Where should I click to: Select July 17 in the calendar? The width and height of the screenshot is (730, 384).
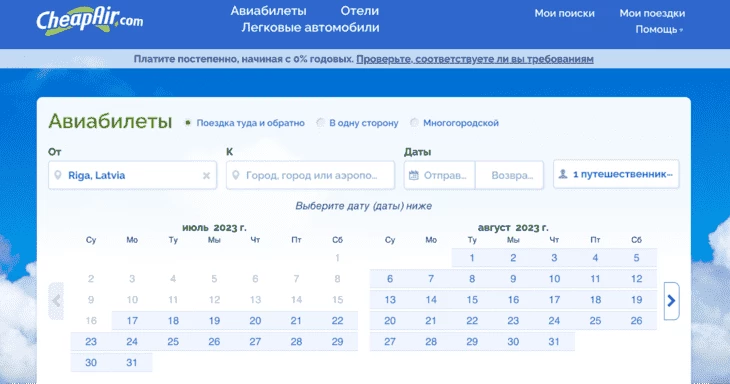[132, 321]
